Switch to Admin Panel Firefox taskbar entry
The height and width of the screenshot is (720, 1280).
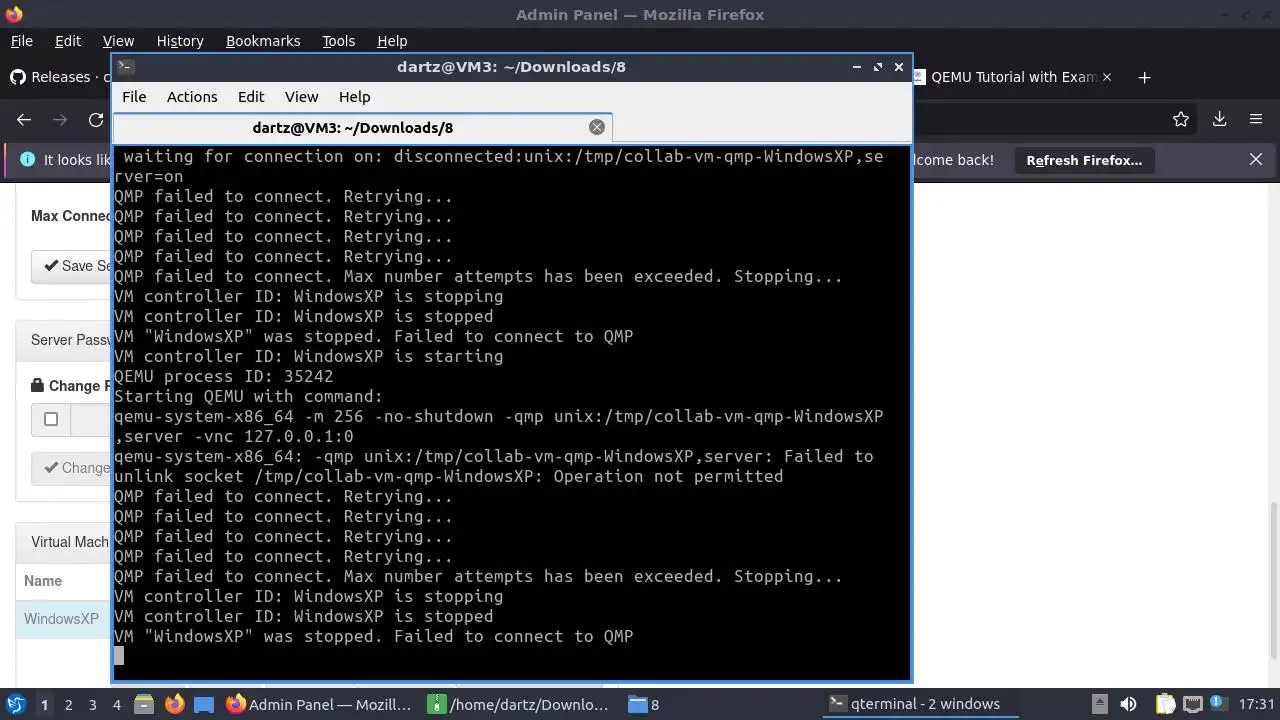click(320, 705)
